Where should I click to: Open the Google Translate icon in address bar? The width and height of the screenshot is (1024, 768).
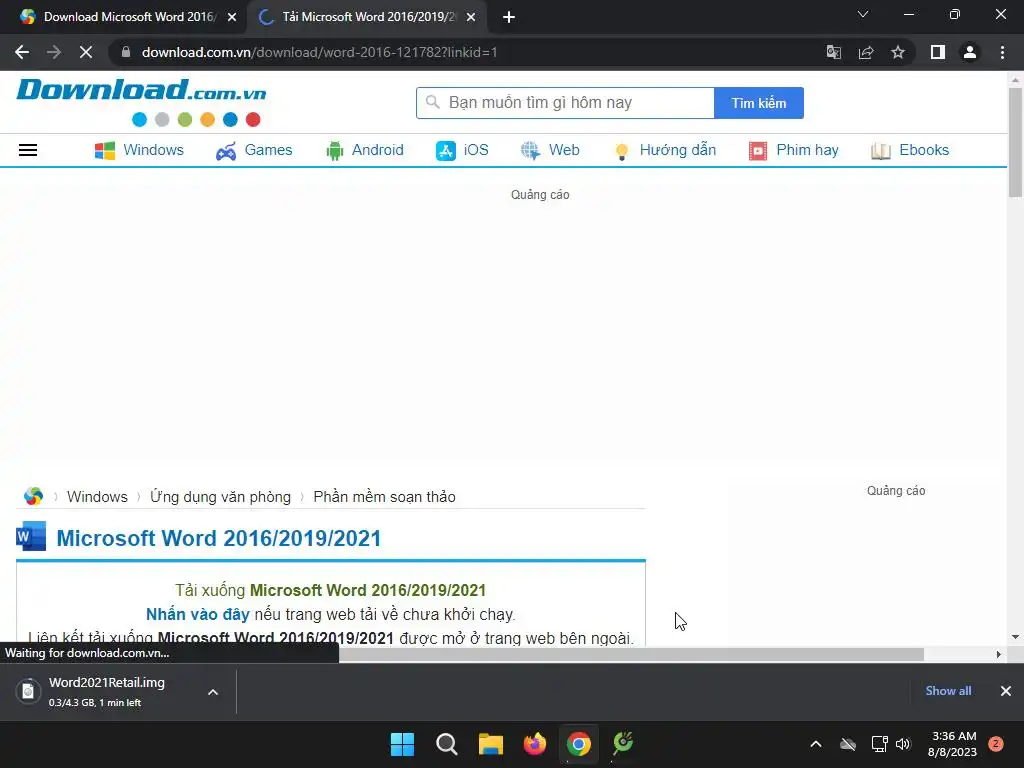pos(834,52)
